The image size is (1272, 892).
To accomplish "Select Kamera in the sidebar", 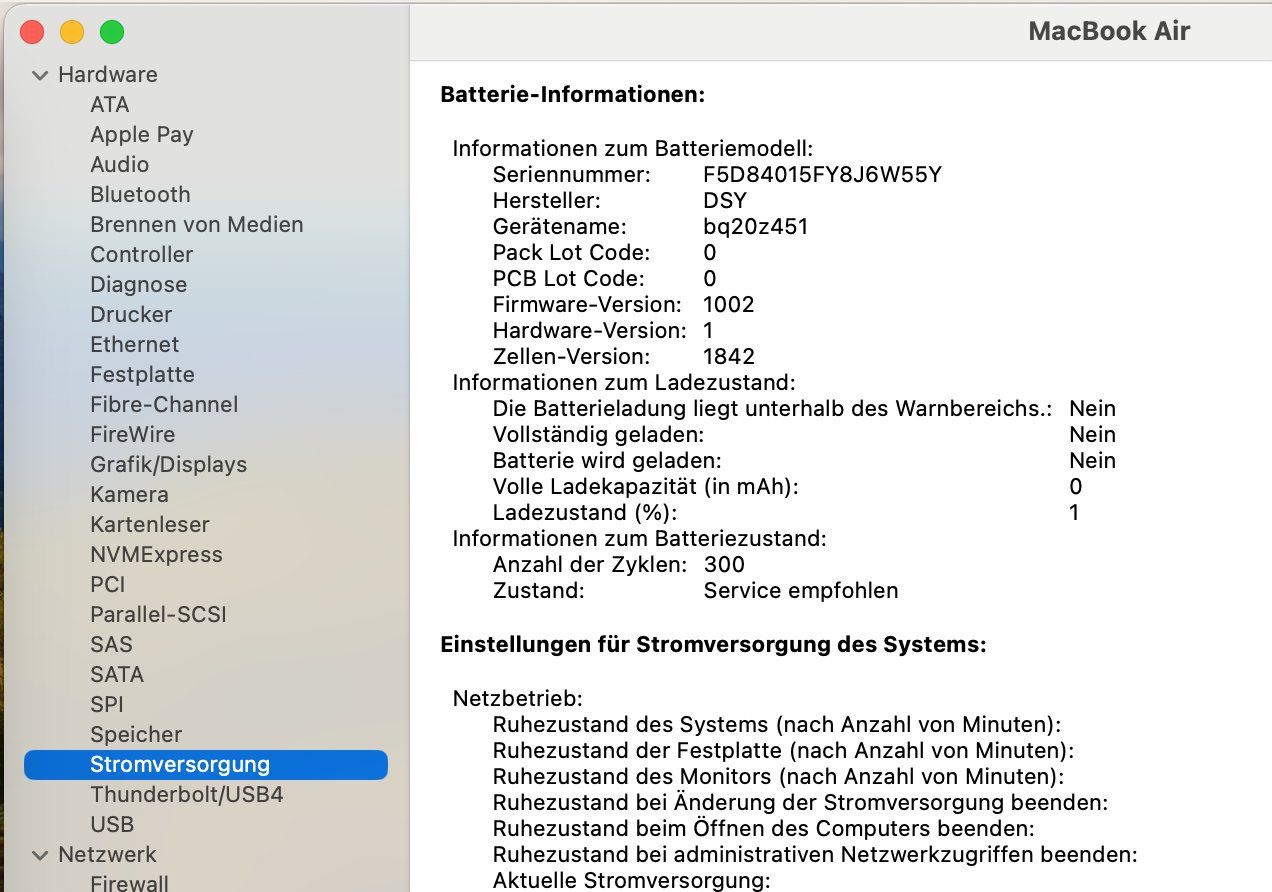I will coord(130,495).
